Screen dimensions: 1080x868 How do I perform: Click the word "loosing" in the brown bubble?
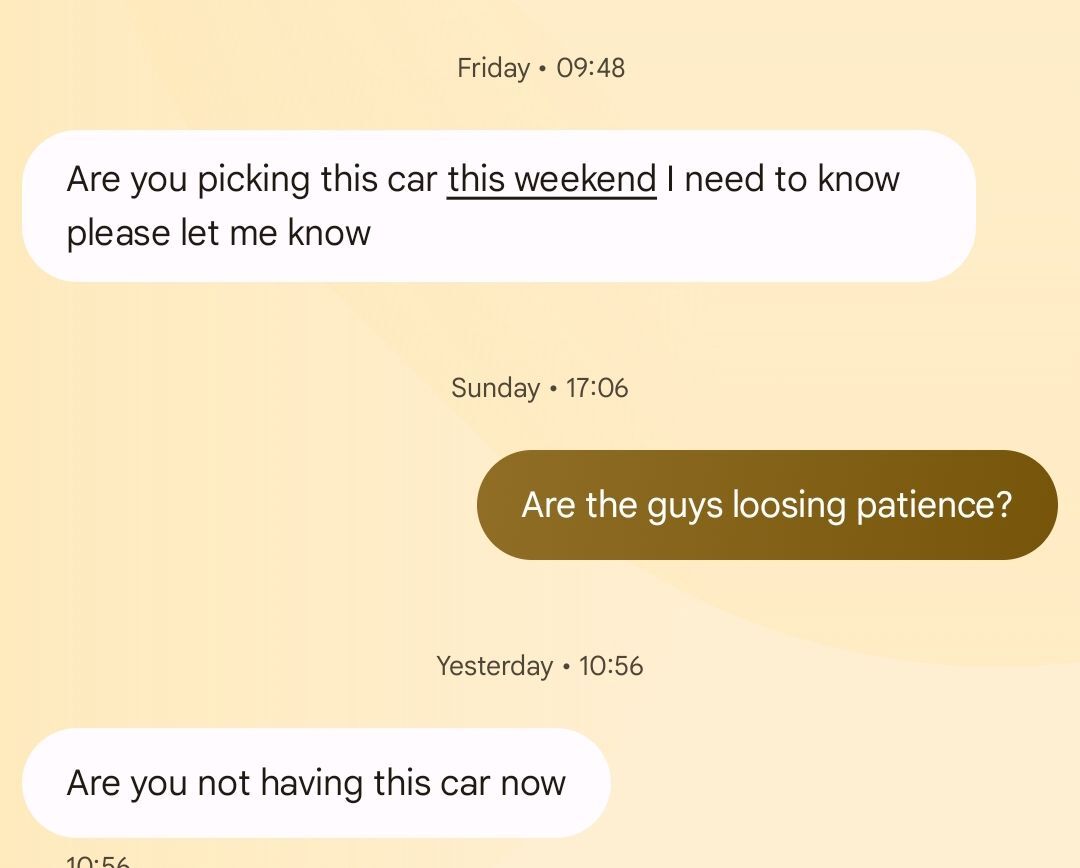point(788,506)
